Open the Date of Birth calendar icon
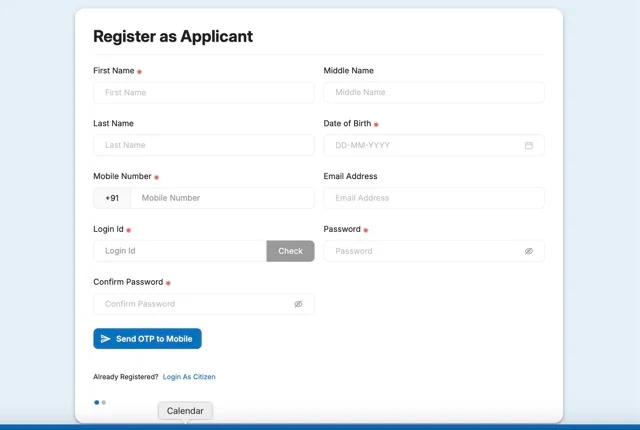The width and height of the screenshot is (640, 430). click(529, 145)
